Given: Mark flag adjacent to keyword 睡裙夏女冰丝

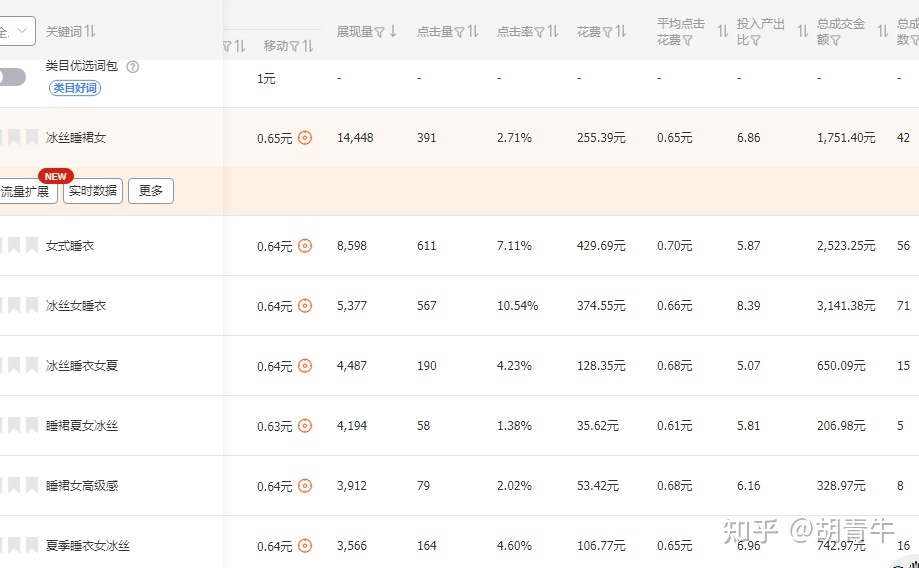Looking at the screenshot, I should 32,426.
